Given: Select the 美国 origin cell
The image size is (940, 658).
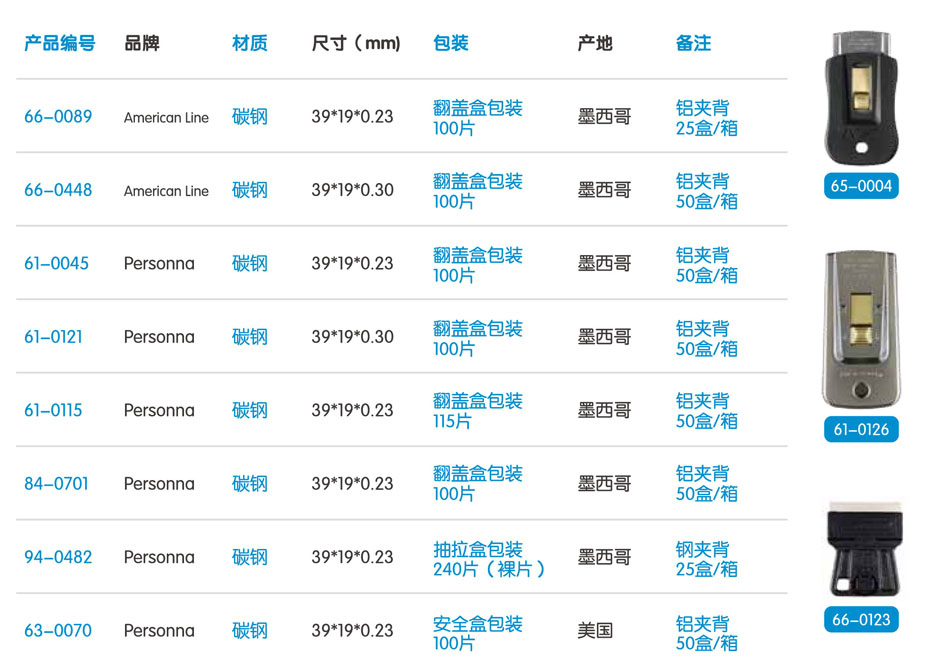Looking at the screenshot, I should pyautogui.click(x=596, y=631).
